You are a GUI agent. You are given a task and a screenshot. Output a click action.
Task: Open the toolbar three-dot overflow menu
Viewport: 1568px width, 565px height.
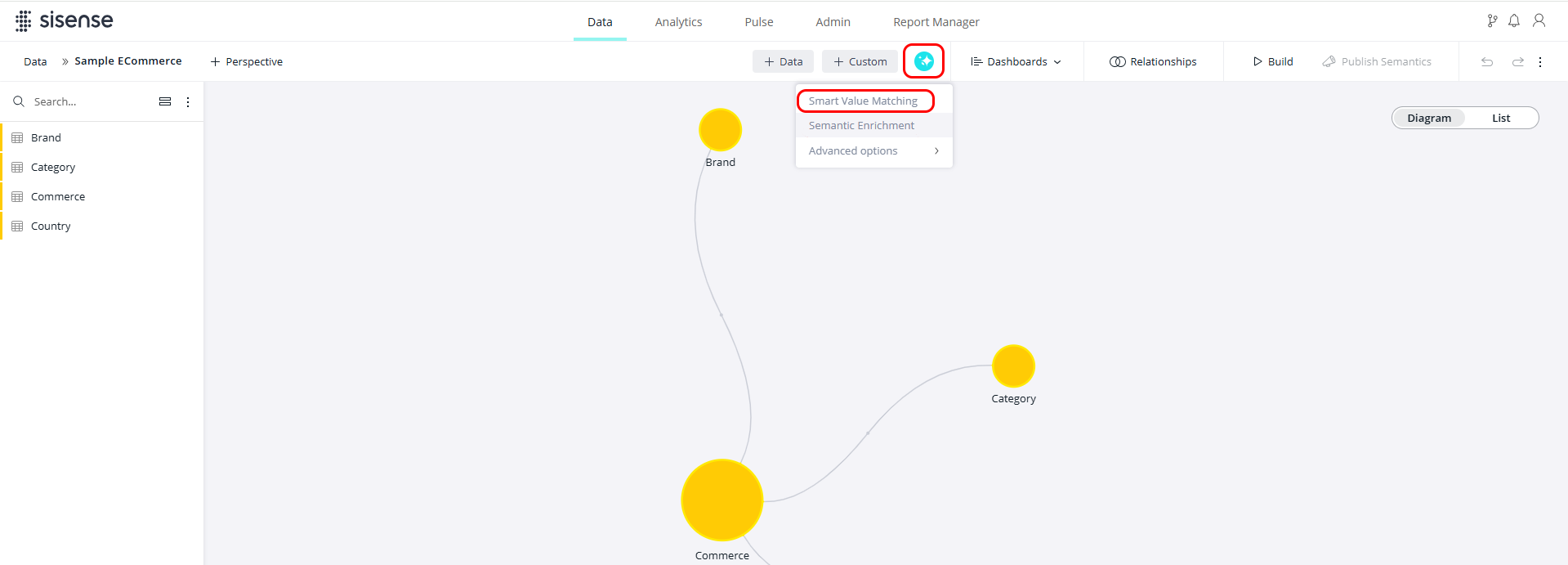pyautogui.click(x=1540, y=62)
